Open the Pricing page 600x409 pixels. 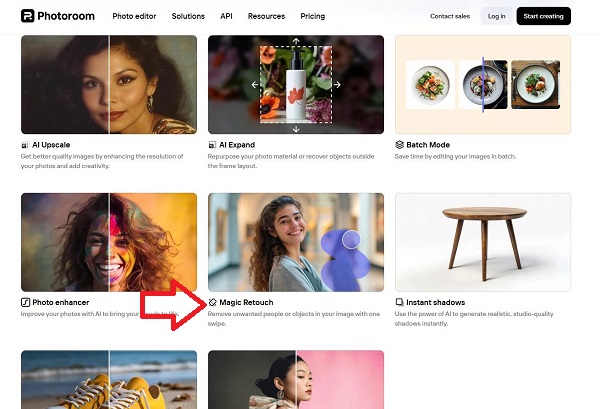[x=312, y=16]
